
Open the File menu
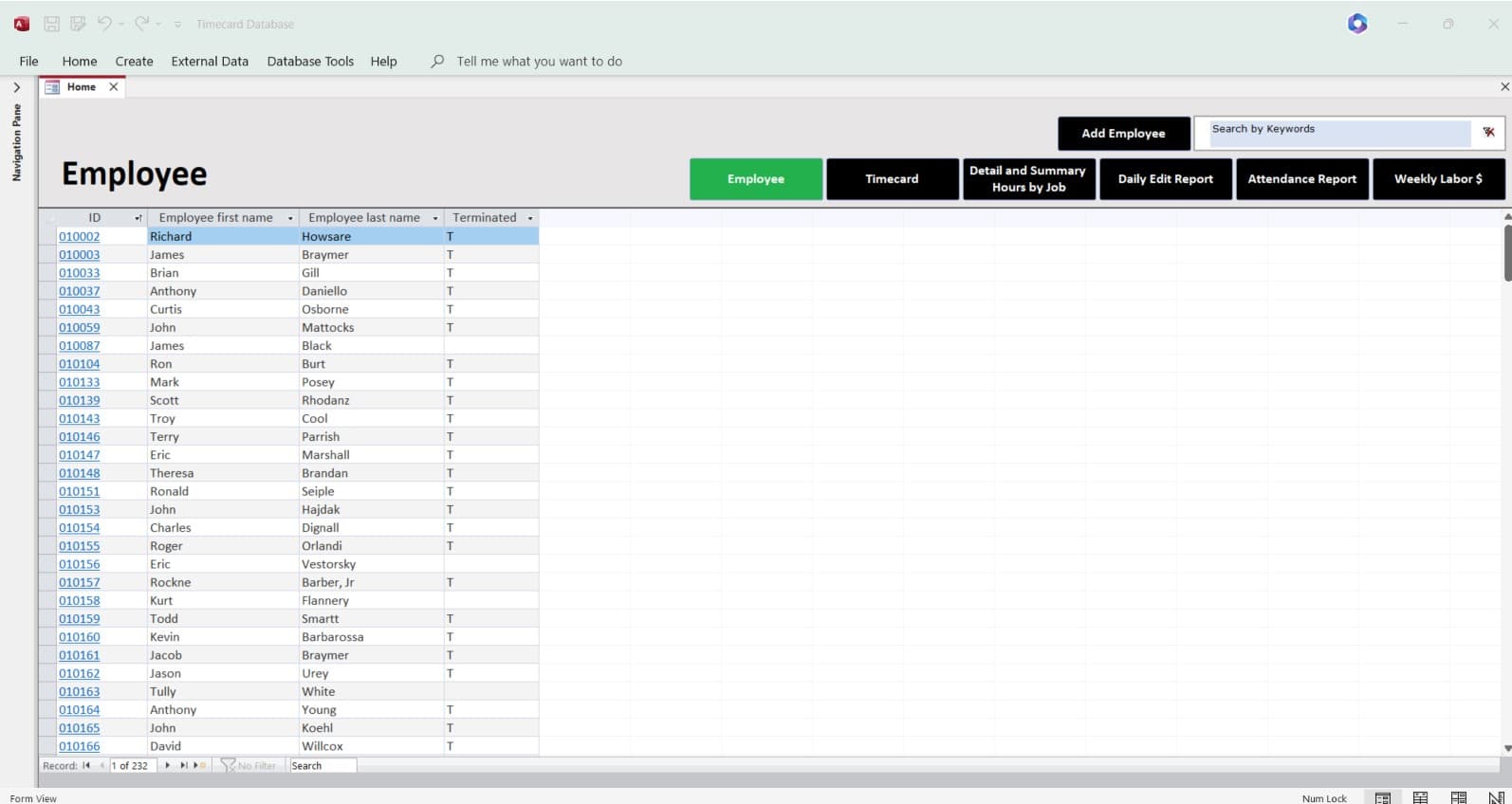click(x=28, y=61)
